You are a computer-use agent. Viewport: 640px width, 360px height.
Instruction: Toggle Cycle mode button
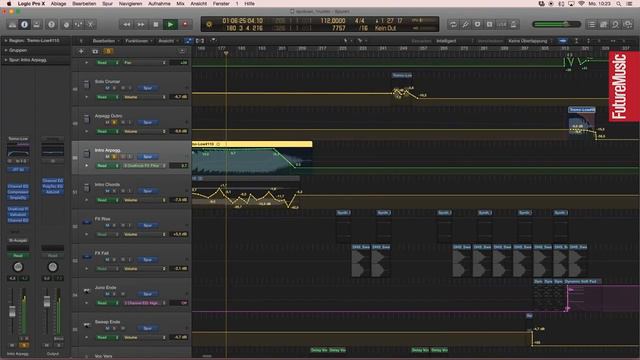pyautogui.click(x=453, y=24)
